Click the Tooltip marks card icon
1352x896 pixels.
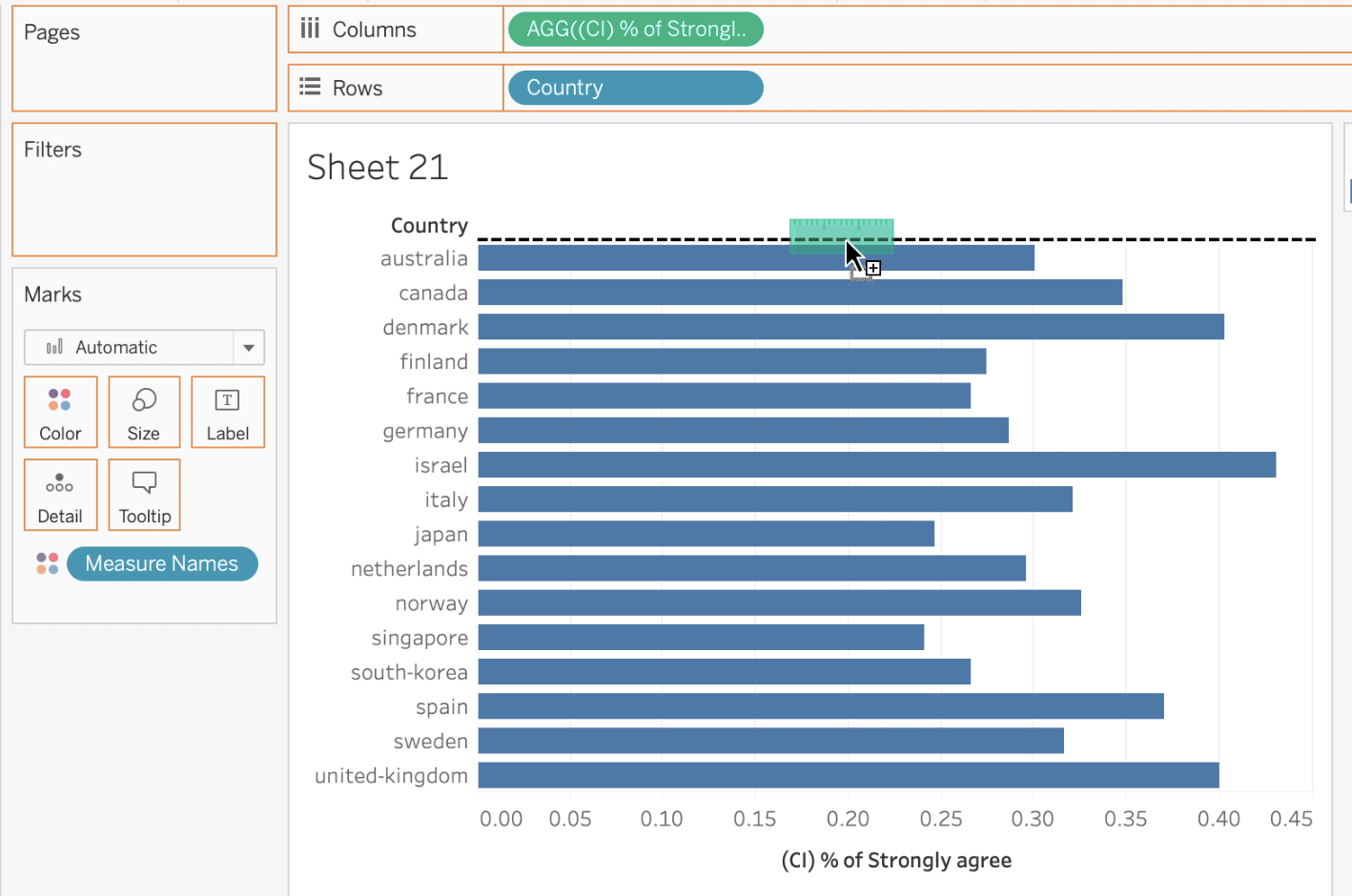(144, 483)
